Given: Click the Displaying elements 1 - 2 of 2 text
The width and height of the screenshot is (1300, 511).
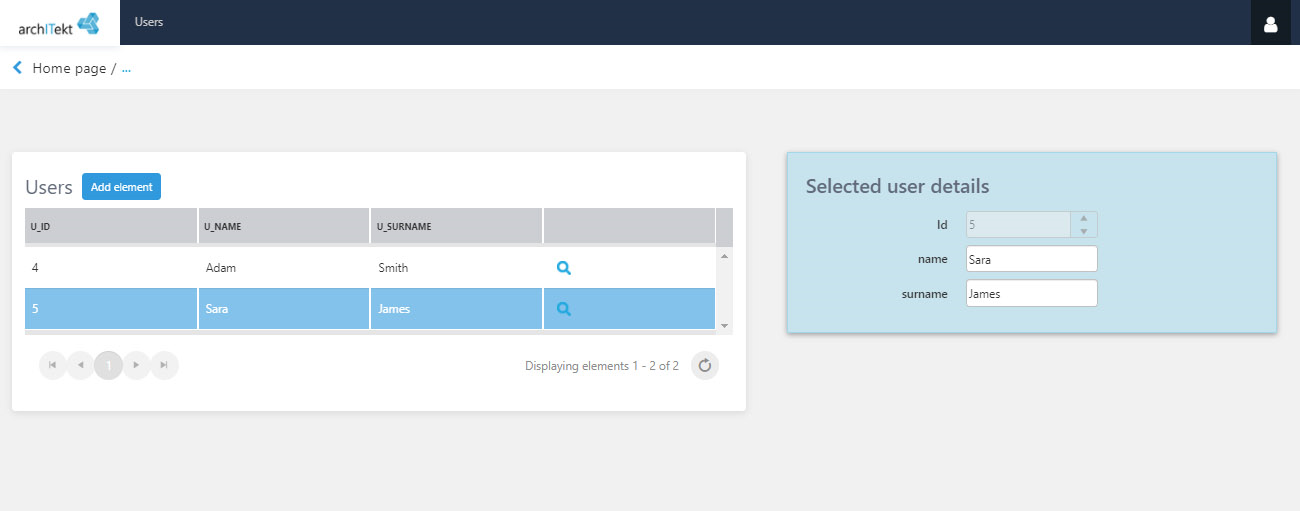Looking at the screenshot, I should (602, 366).
